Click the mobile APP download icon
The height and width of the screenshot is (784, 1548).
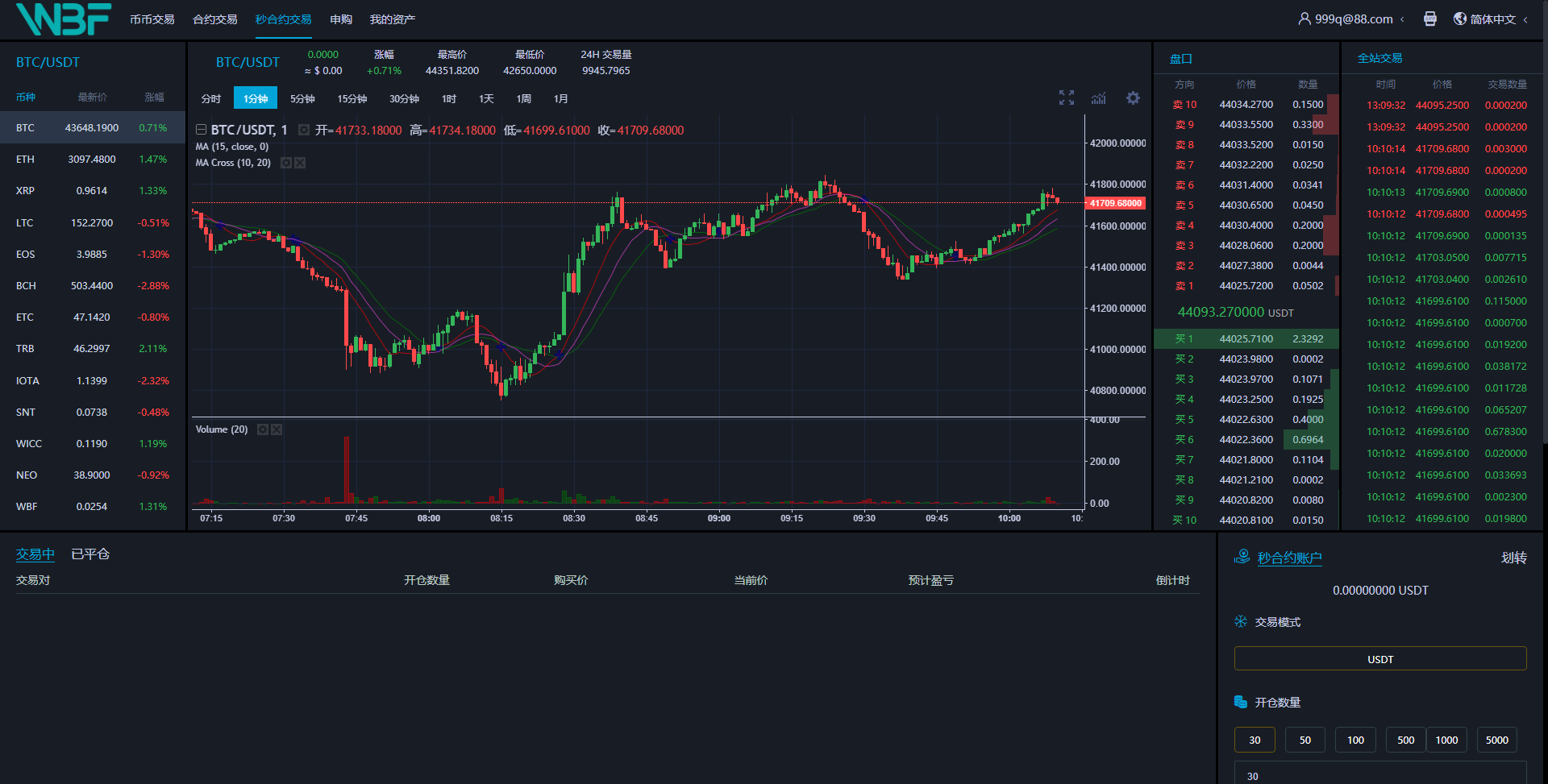(x=1429, y=19)
